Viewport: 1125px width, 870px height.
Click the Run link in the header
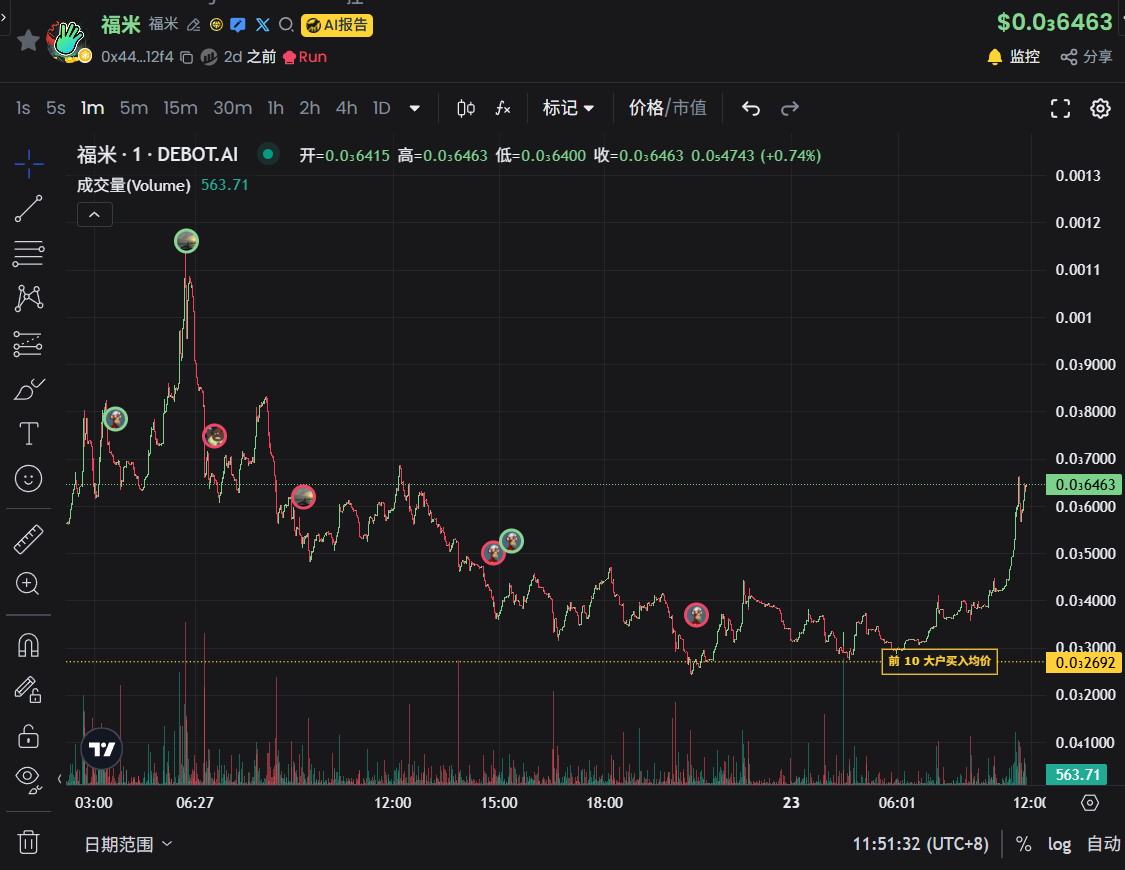pyautogui.click(x=304, y=57)
